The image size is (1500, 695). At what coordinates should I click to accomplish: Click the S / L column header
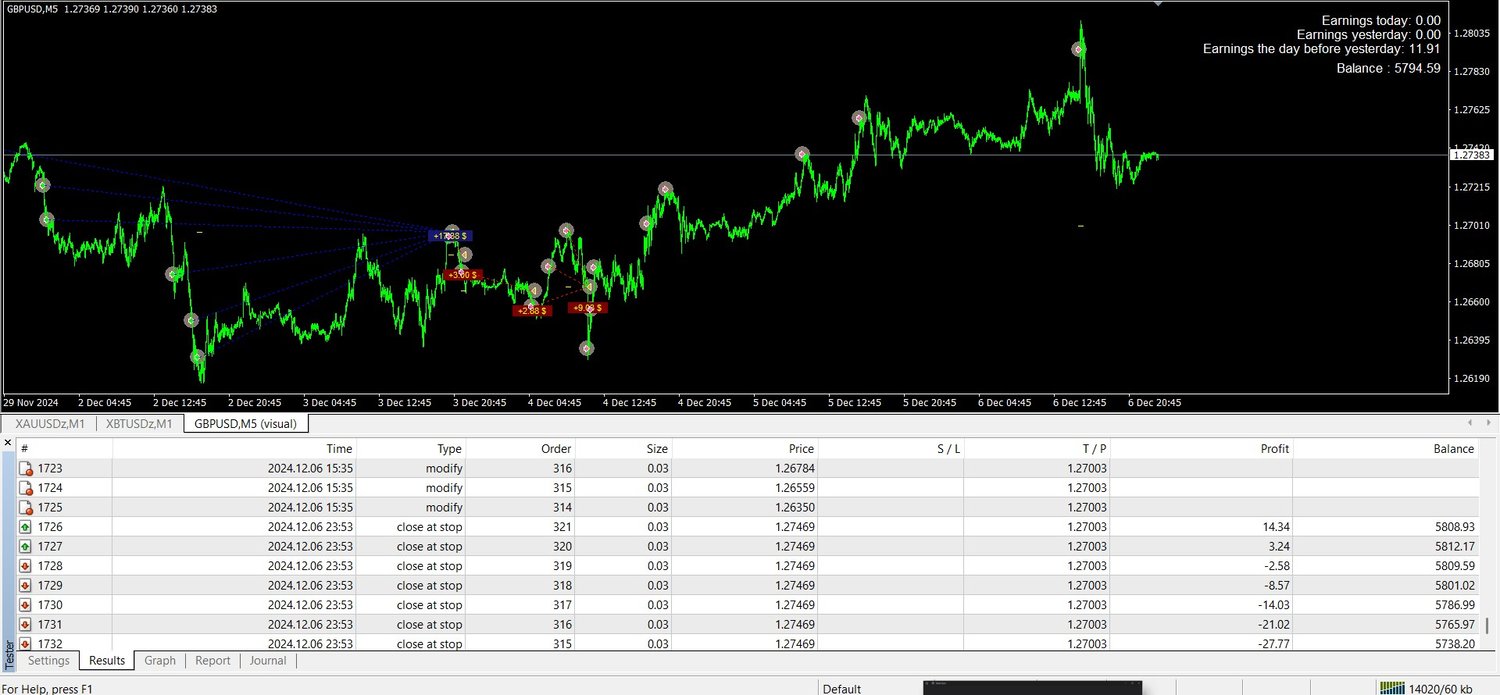pyautogui.click(x=892, y=449)
